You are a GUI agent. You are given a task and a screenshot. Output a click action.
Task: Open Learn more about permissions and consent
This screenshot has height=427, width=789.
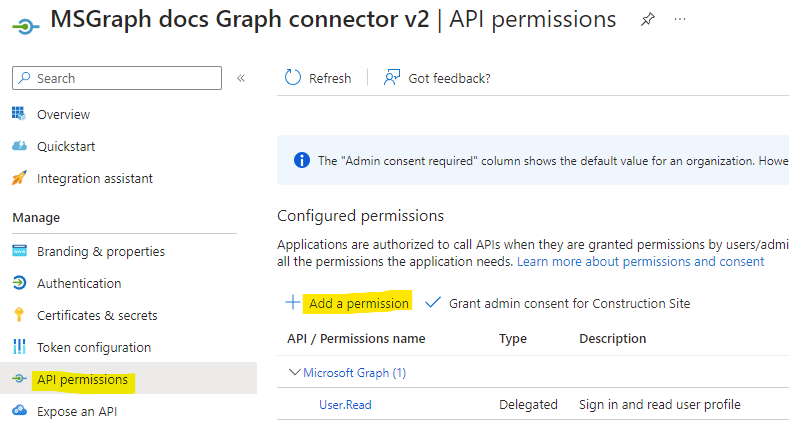point(640,262)
